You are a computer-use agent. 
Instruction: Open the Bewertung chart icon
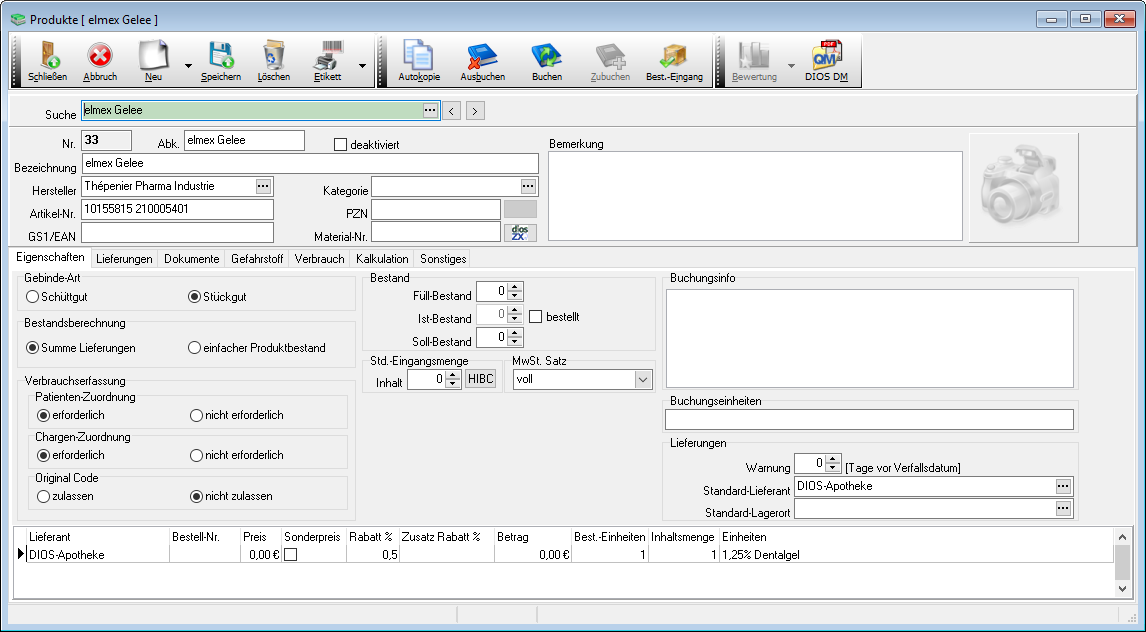click(x=754, y=56)
